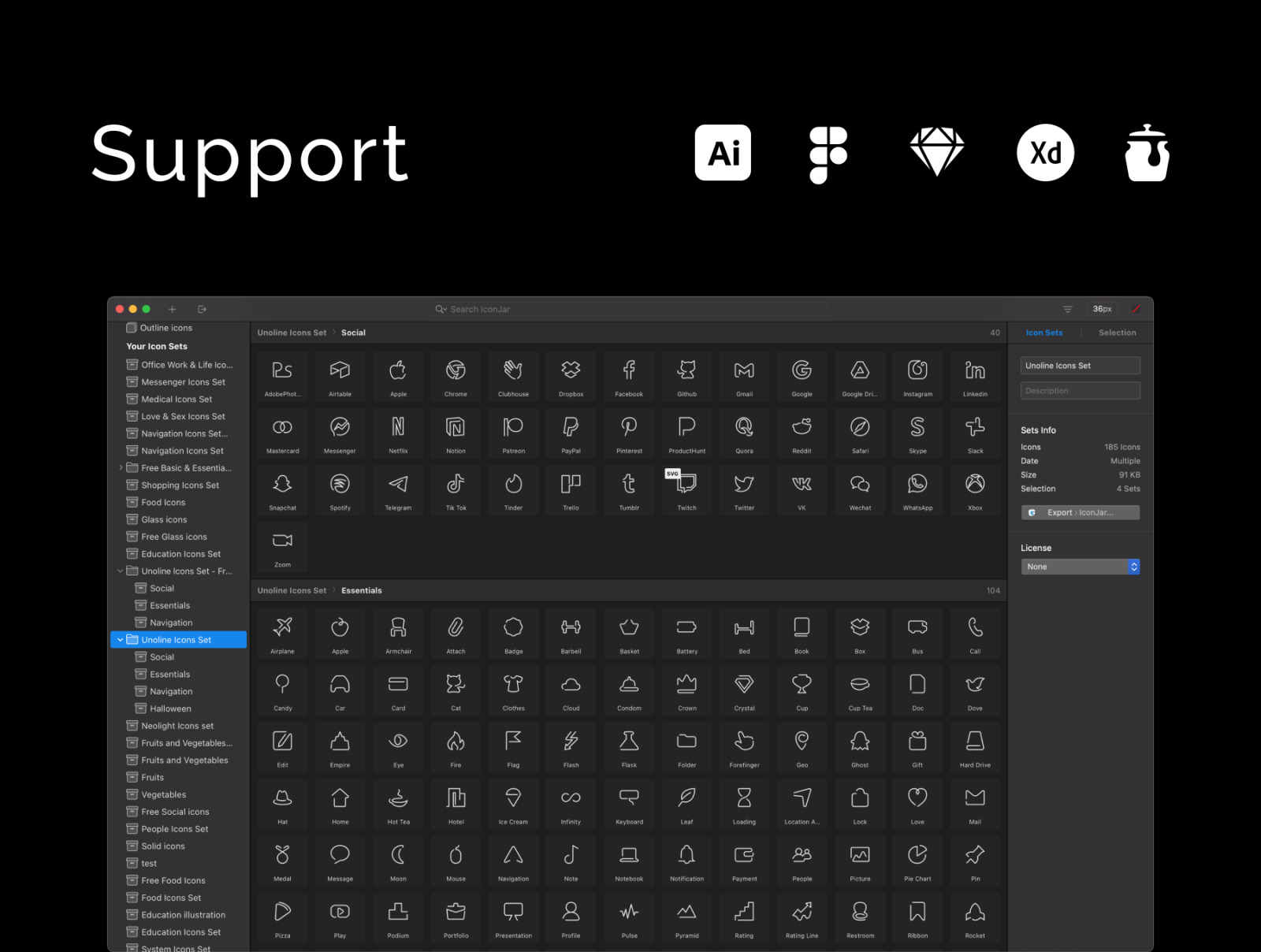Viewport: 1261px width, 952px height.
Task: Open the filter options icon in toolbar
Action: tap(1067, 309)
